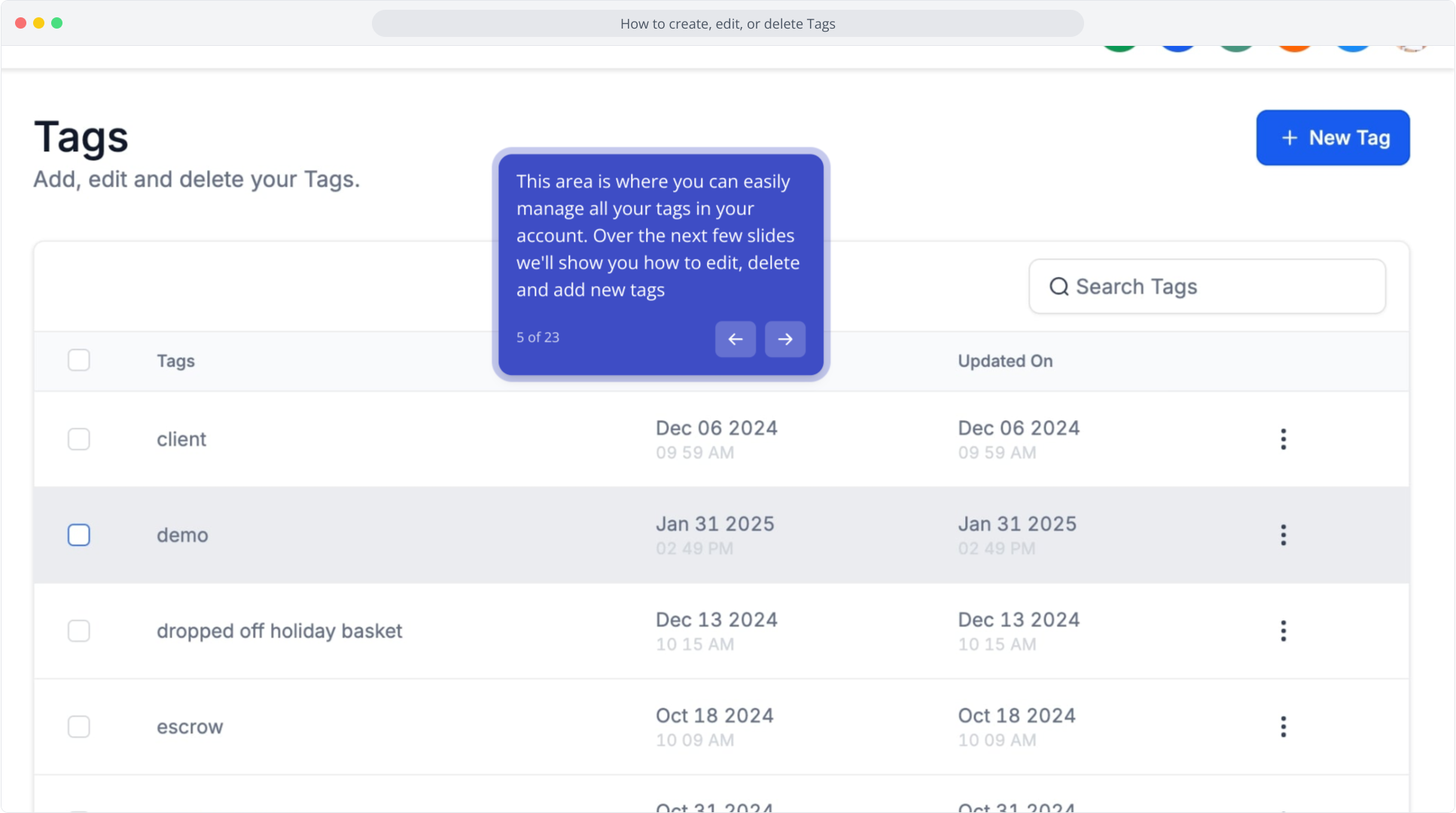Open three-dot menu for dropped off holiday basket
The height and width of the screenshot is (813, 1456).
(1283, 631)
